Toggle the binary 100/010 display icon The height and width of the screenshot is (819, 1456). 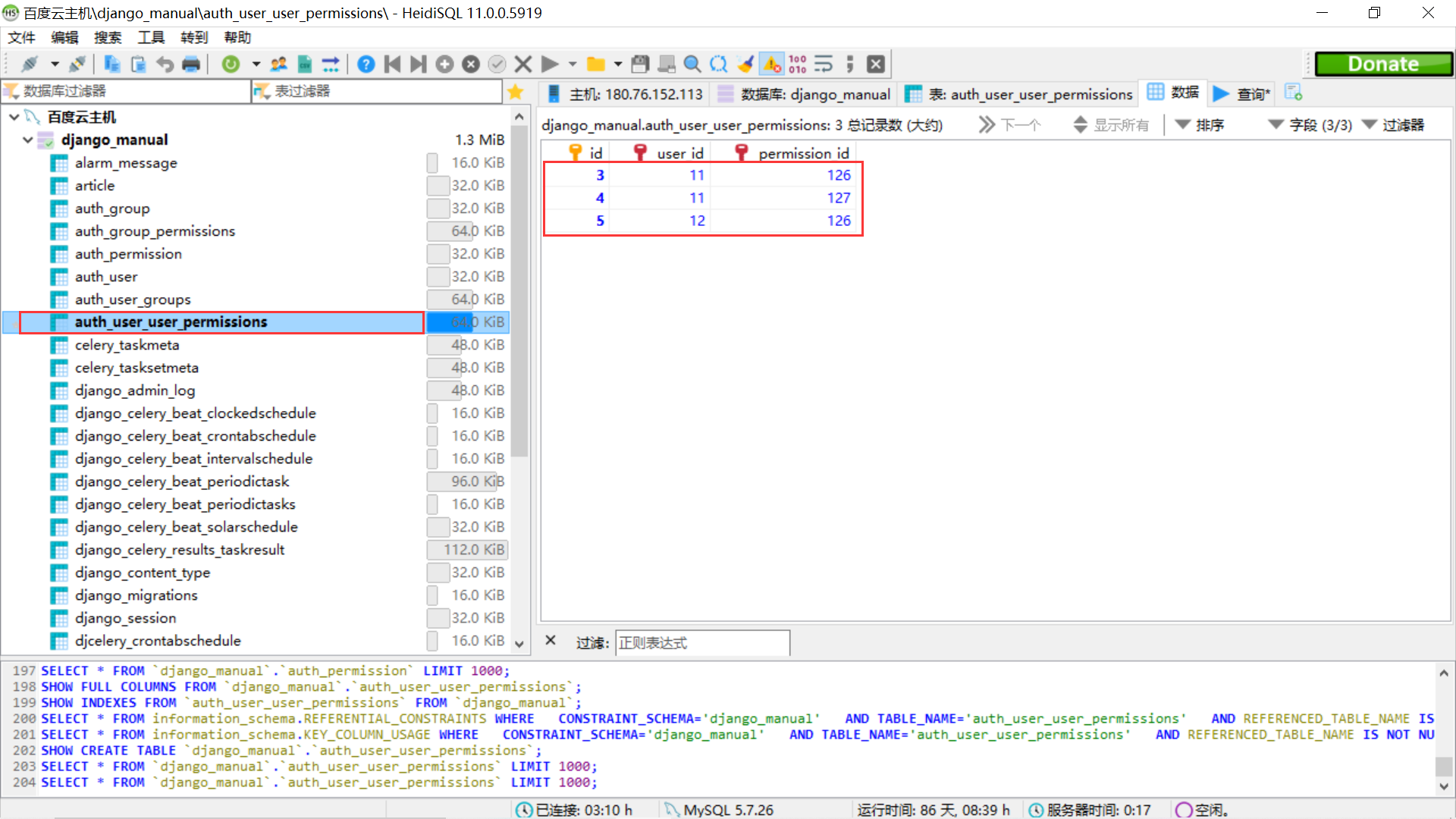[798, 64]
